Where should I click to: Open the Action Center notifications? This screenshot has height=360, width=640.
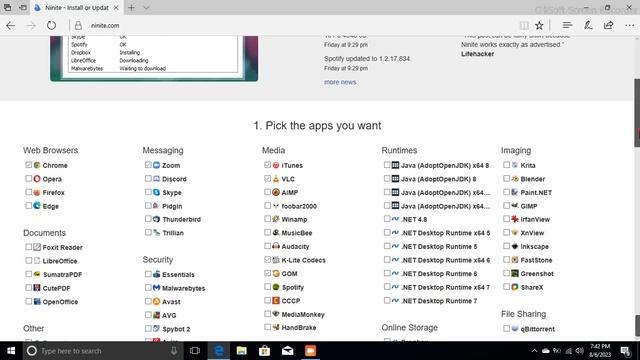(626, 351)
